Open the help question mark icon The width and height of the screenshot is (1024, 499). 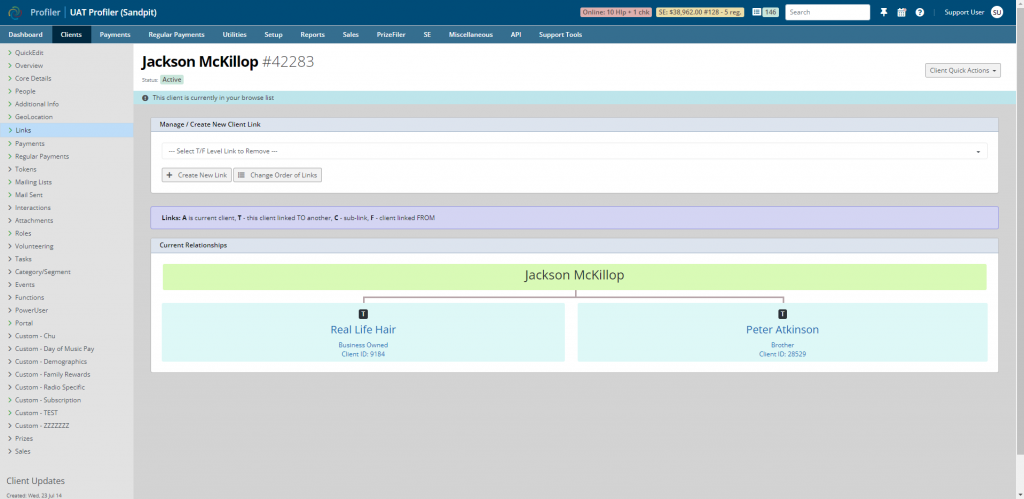pos(920,12)
